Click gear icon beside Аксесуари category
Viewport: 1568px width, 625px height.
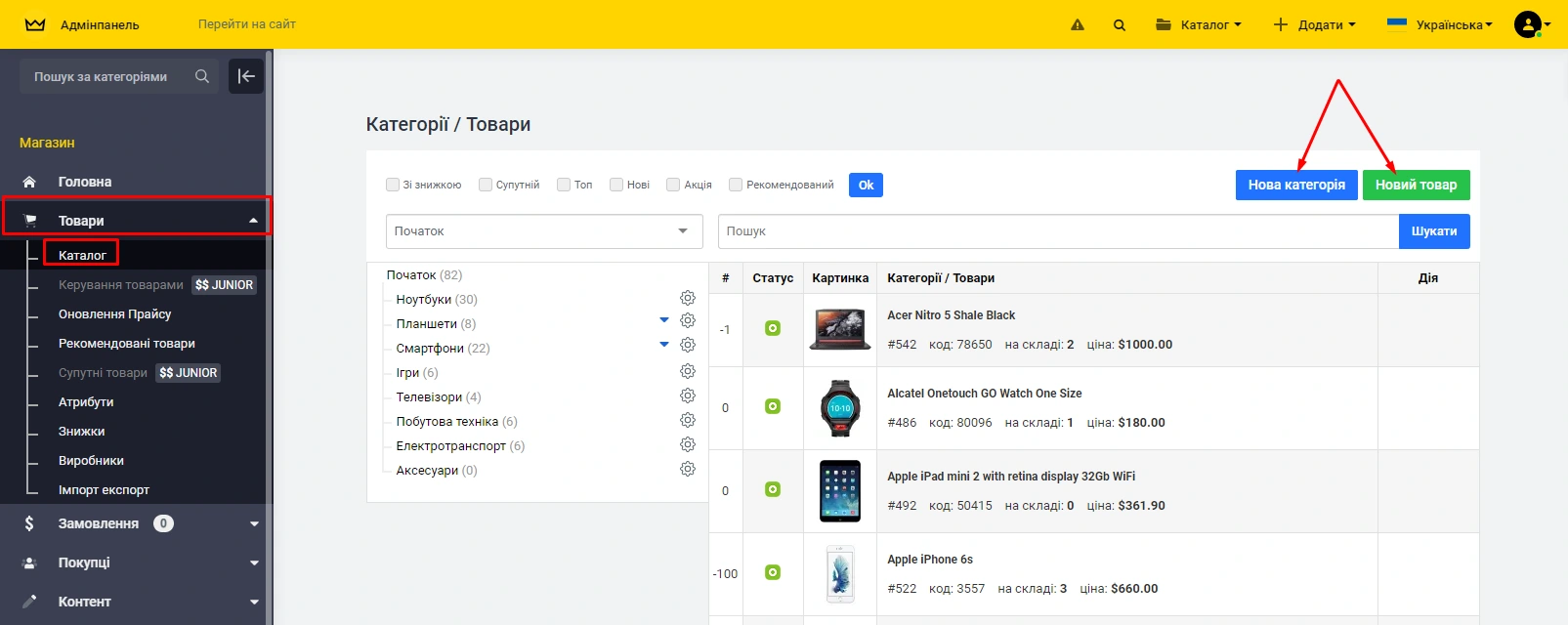click(x=688, y=469)
